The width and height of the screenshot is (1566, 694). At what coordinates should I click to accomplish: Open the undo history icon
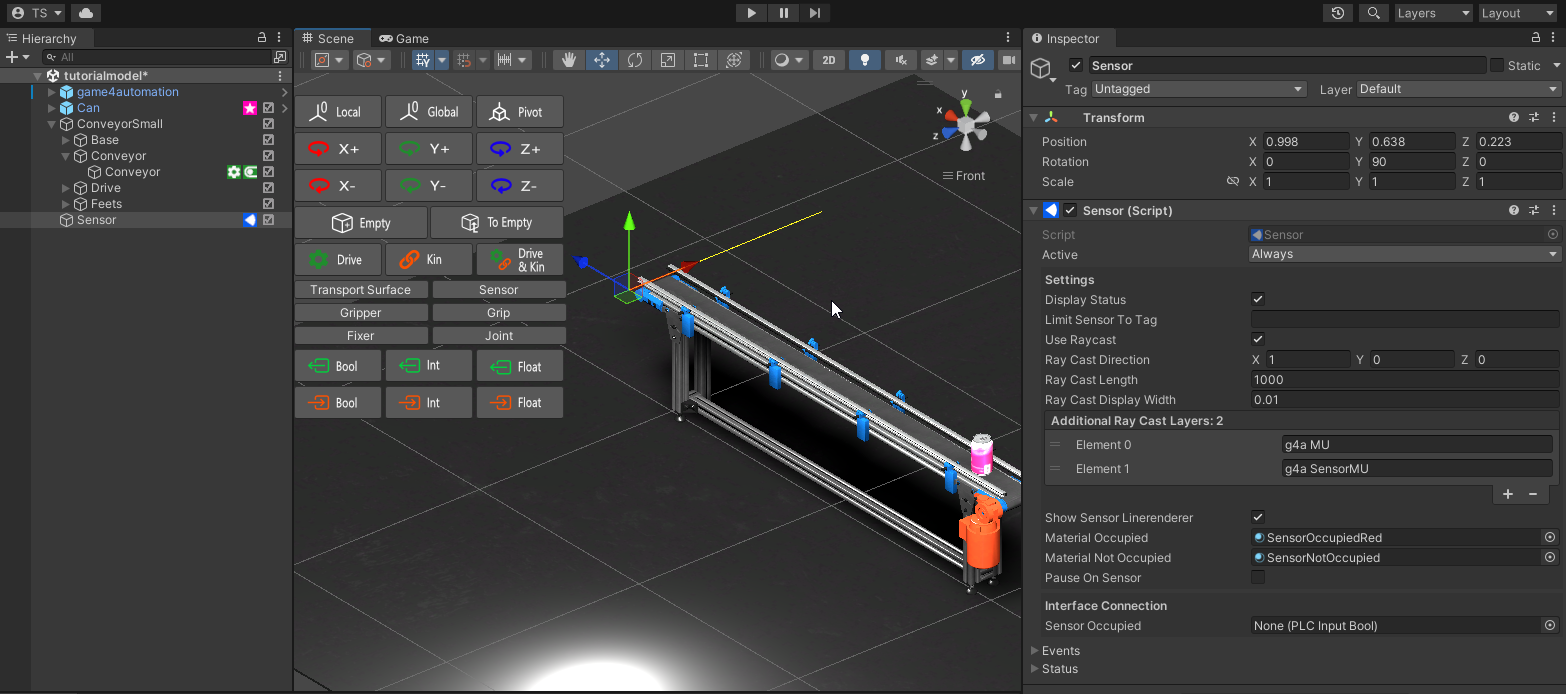[1337, 13]
